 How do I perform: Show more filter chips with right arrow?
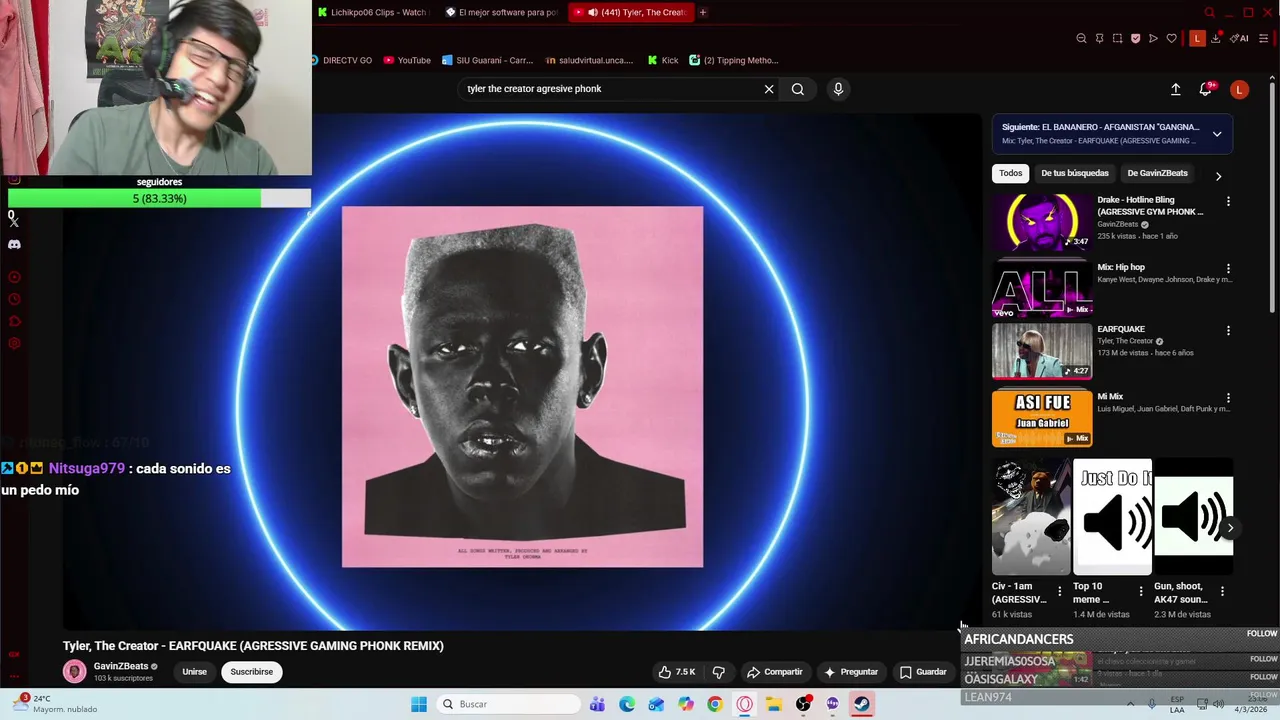tap(1218, 176)
